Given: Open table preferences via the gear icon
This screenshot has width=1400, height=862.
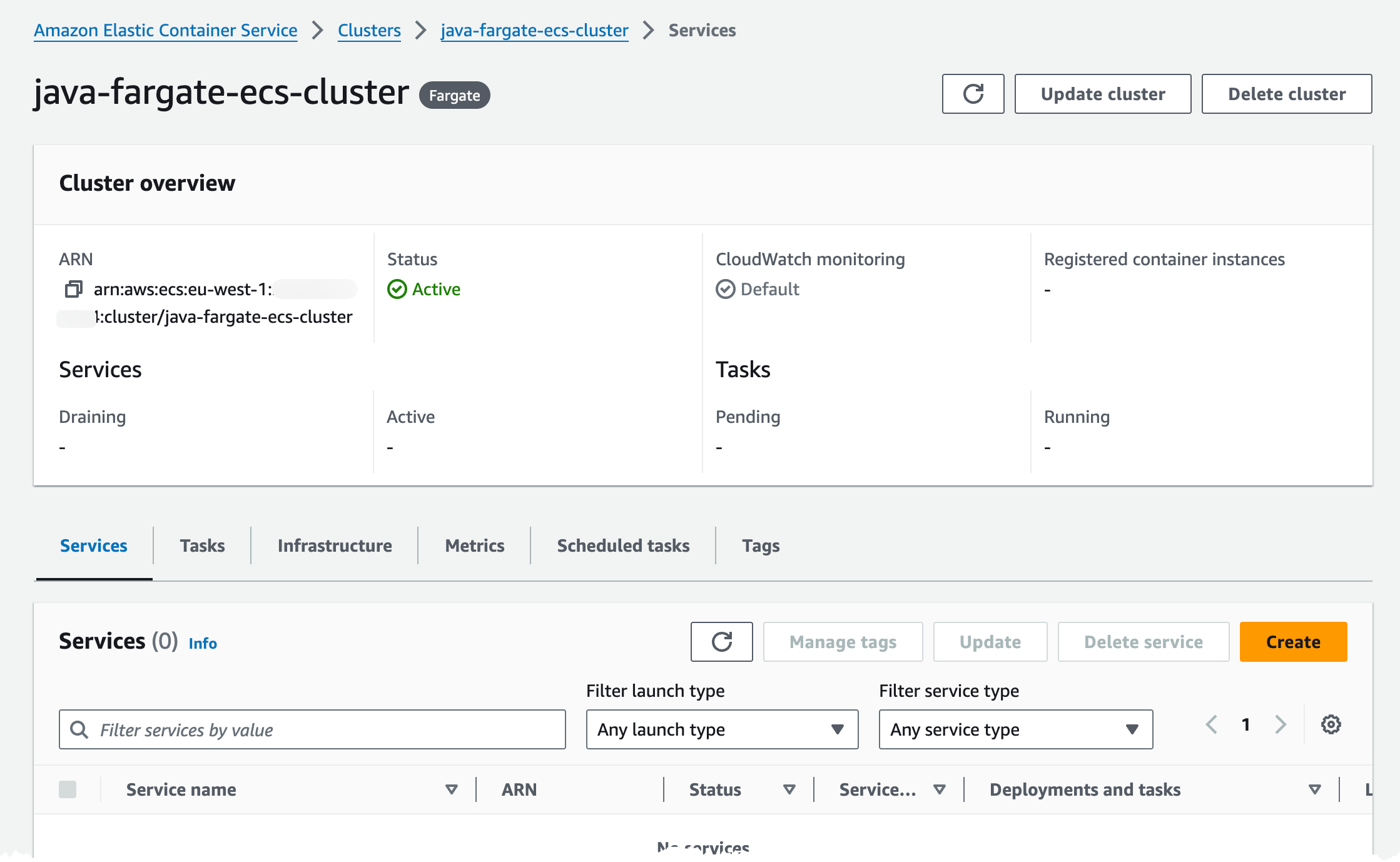Looking at the screenshot, I should tap(1331, 724).
